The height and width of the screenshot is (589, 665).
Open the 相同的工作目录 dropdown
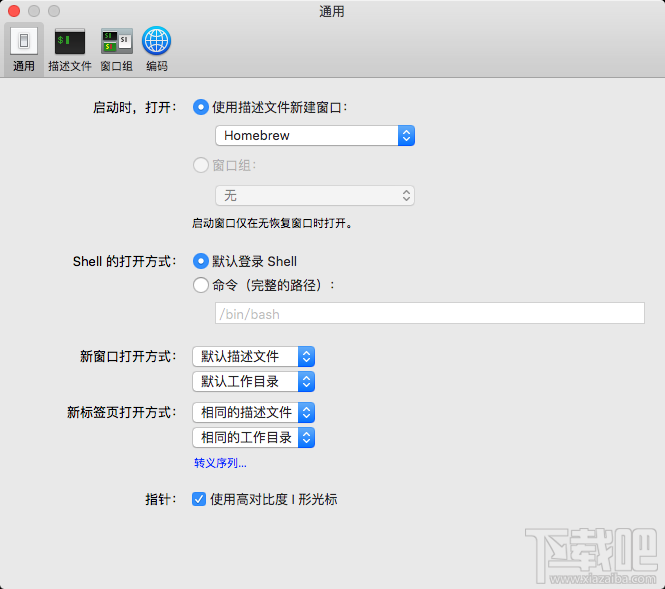pos(254,437)
